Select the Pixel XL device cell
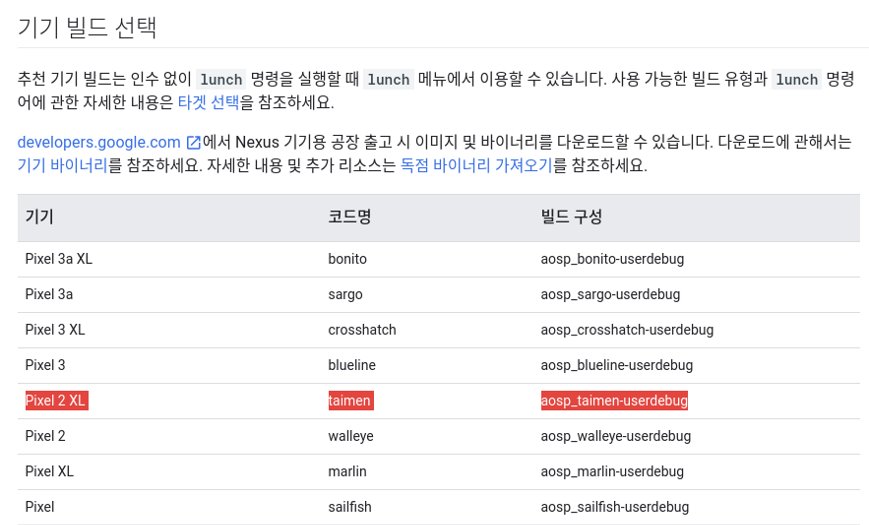The height and width of the screenshot is (525, 869). [x=49, y=472]
